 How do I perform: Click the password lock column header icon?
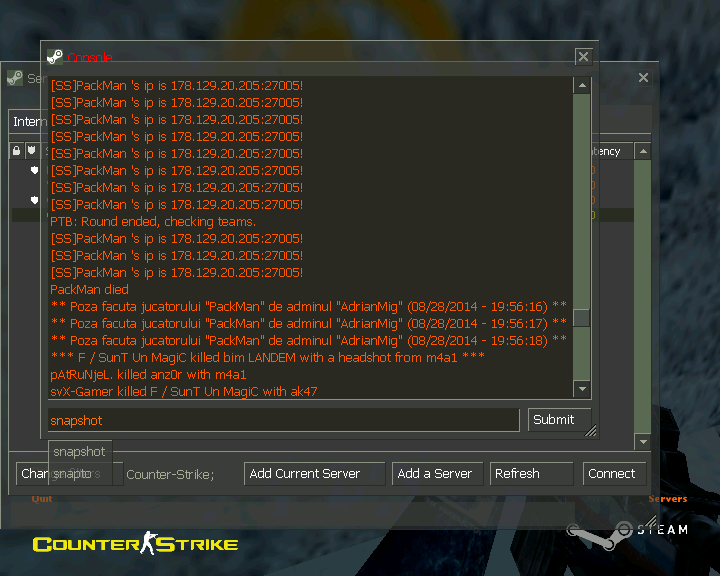point(17,151)
